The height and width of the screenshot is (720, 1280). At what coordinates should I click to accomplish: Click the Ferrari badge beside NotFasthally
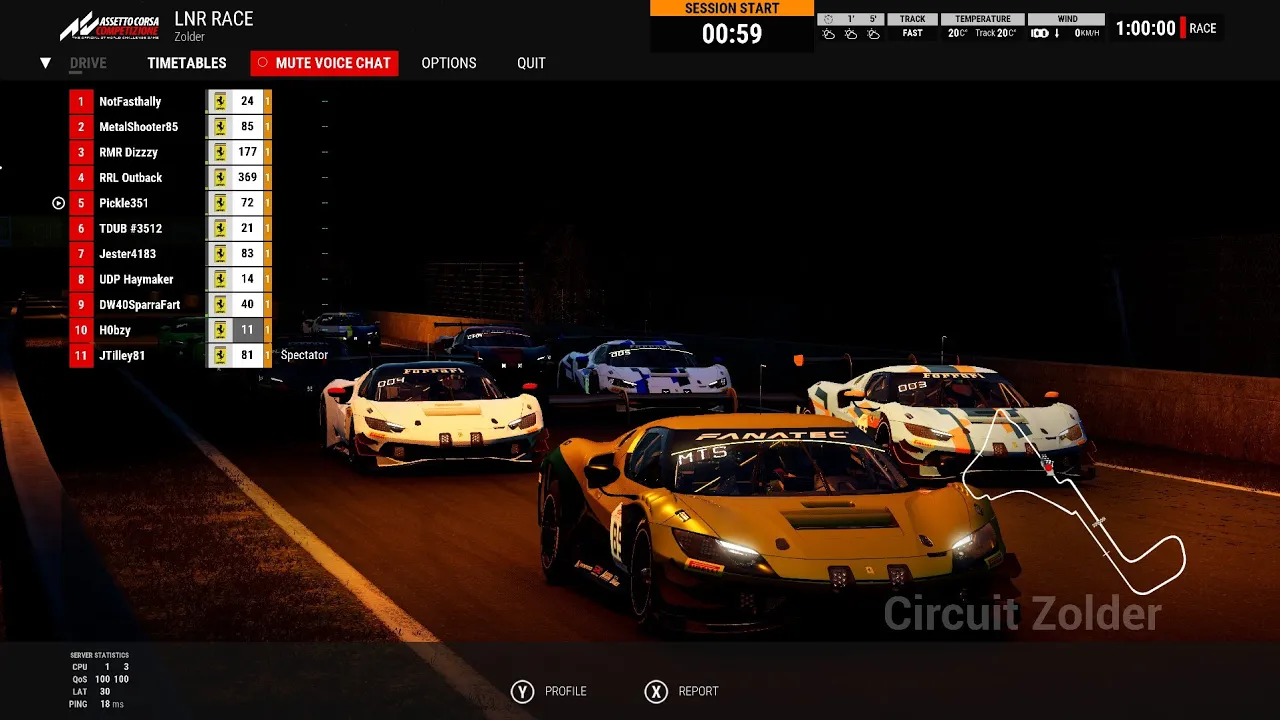[220, 102]
